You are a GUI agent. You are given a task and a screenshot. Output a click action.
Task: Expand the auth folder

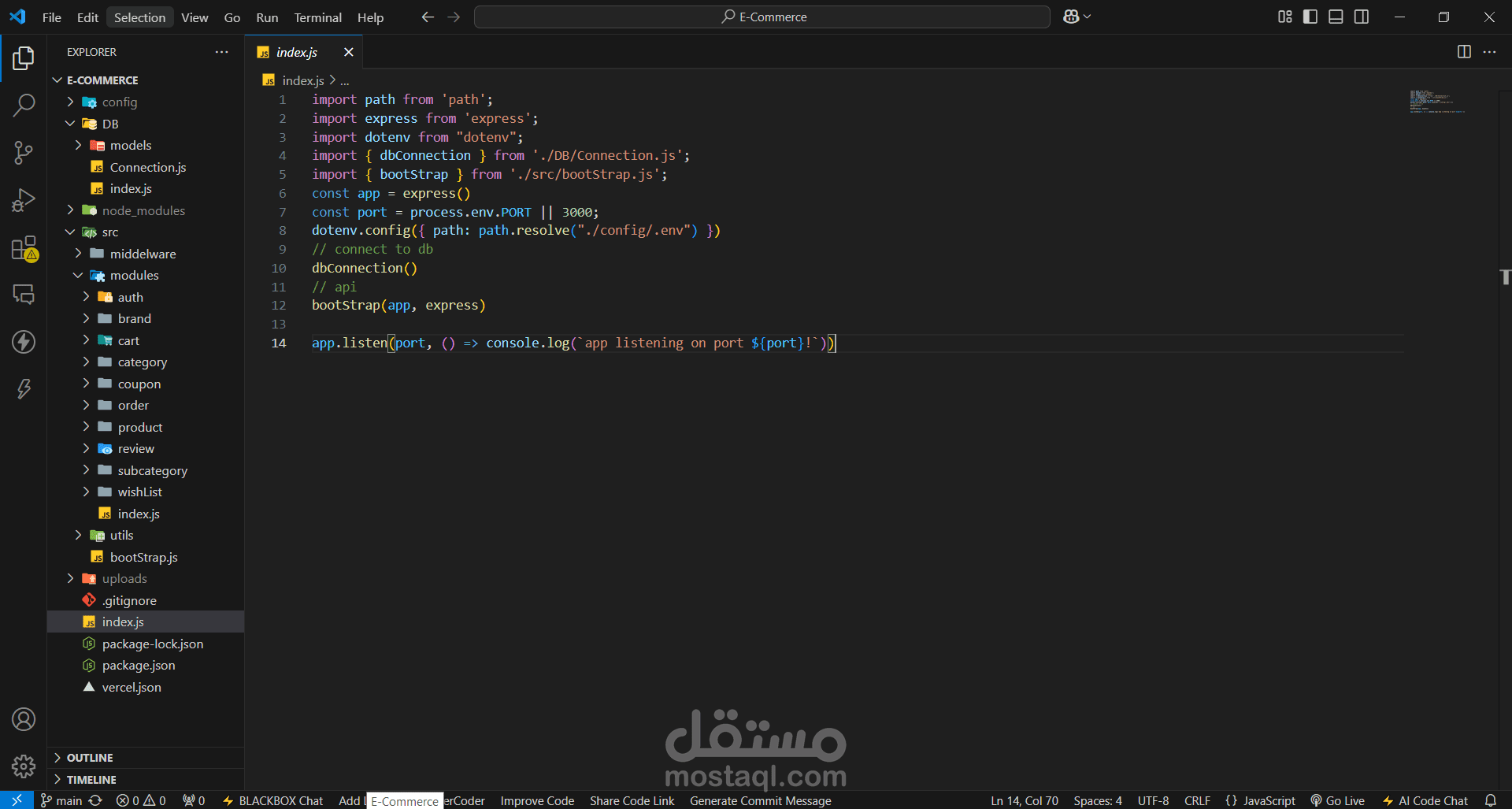click(146, 297)
